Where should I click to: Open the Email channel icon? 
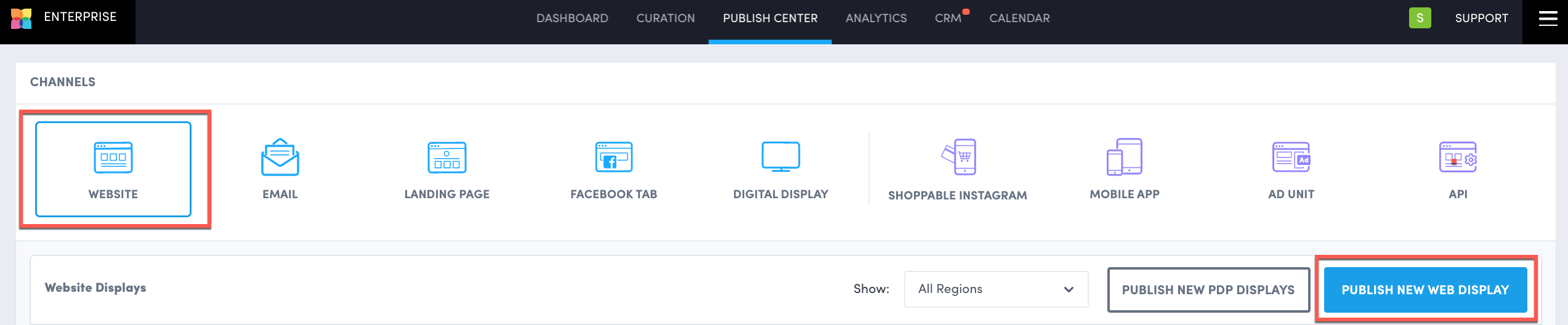tap(280, 158)
